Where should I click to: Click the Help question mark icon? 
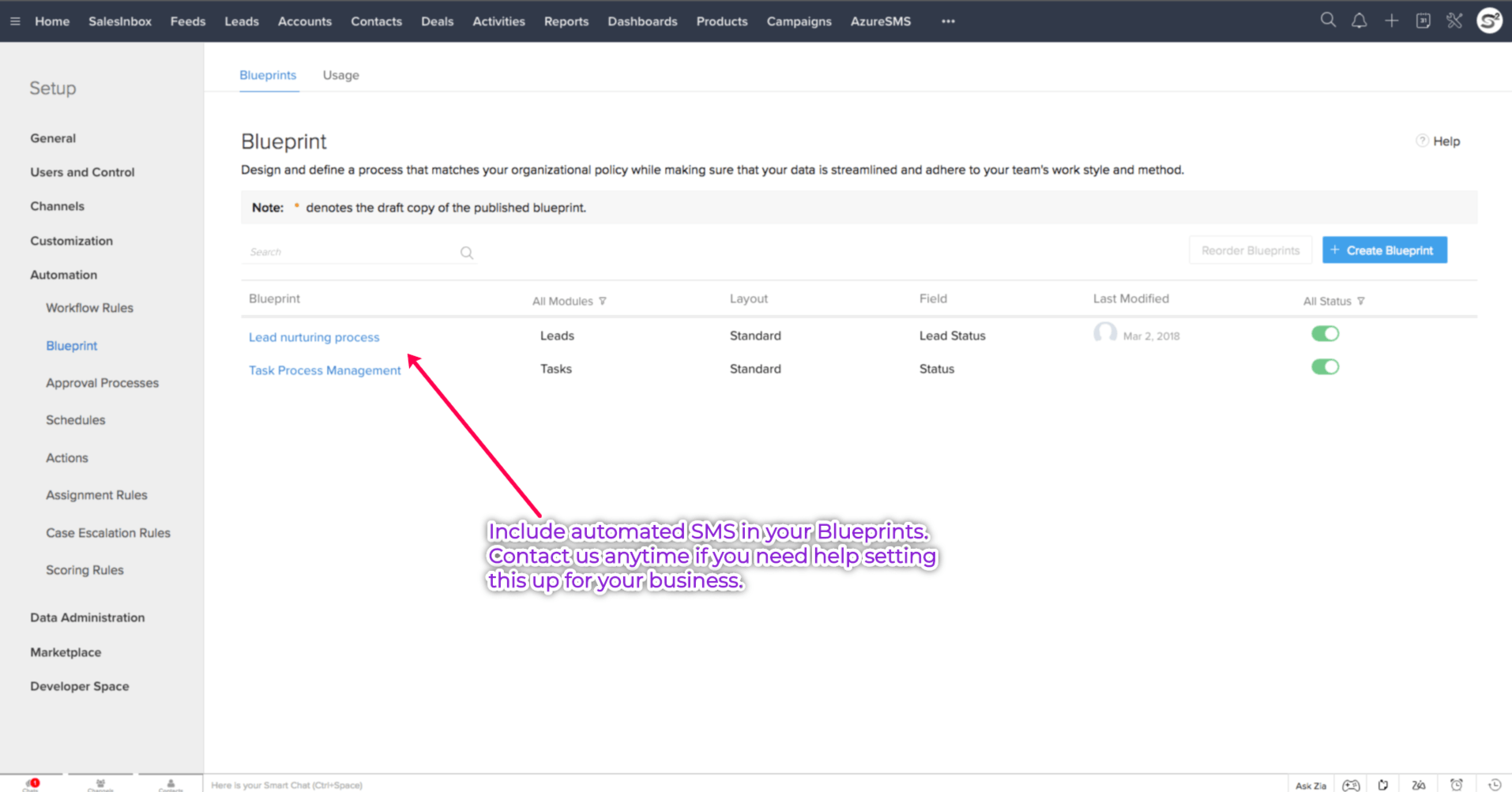click(x=1422, y=141)
